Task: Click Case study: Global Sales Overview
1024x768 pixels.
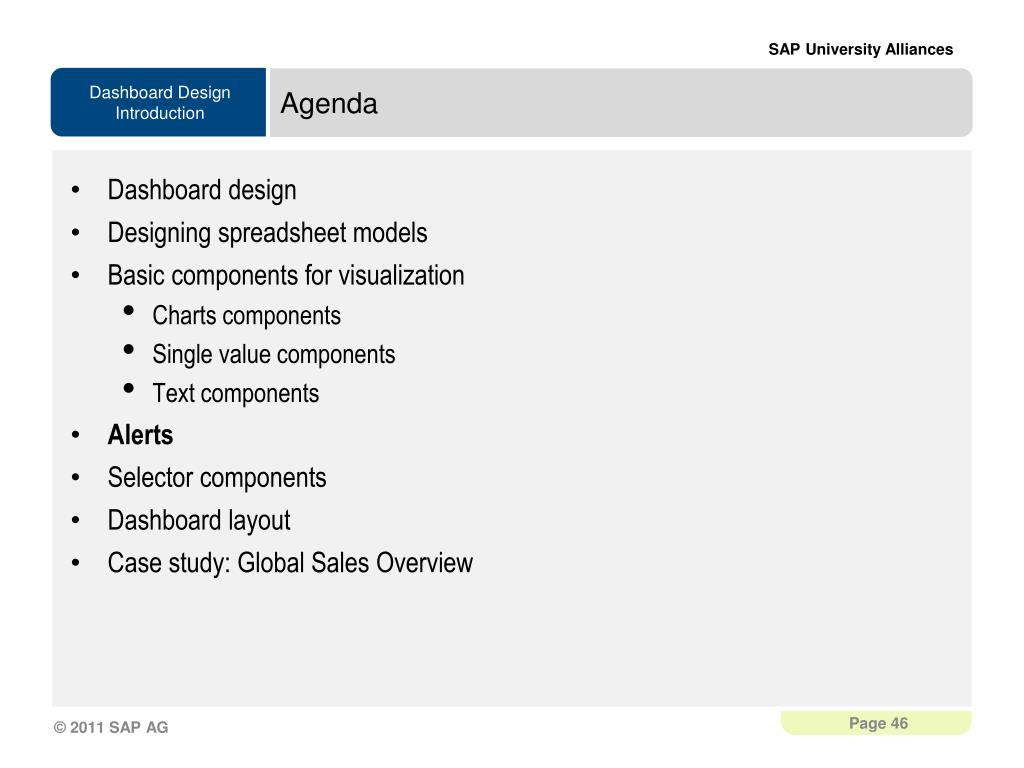Action: (x=290, y=563)
